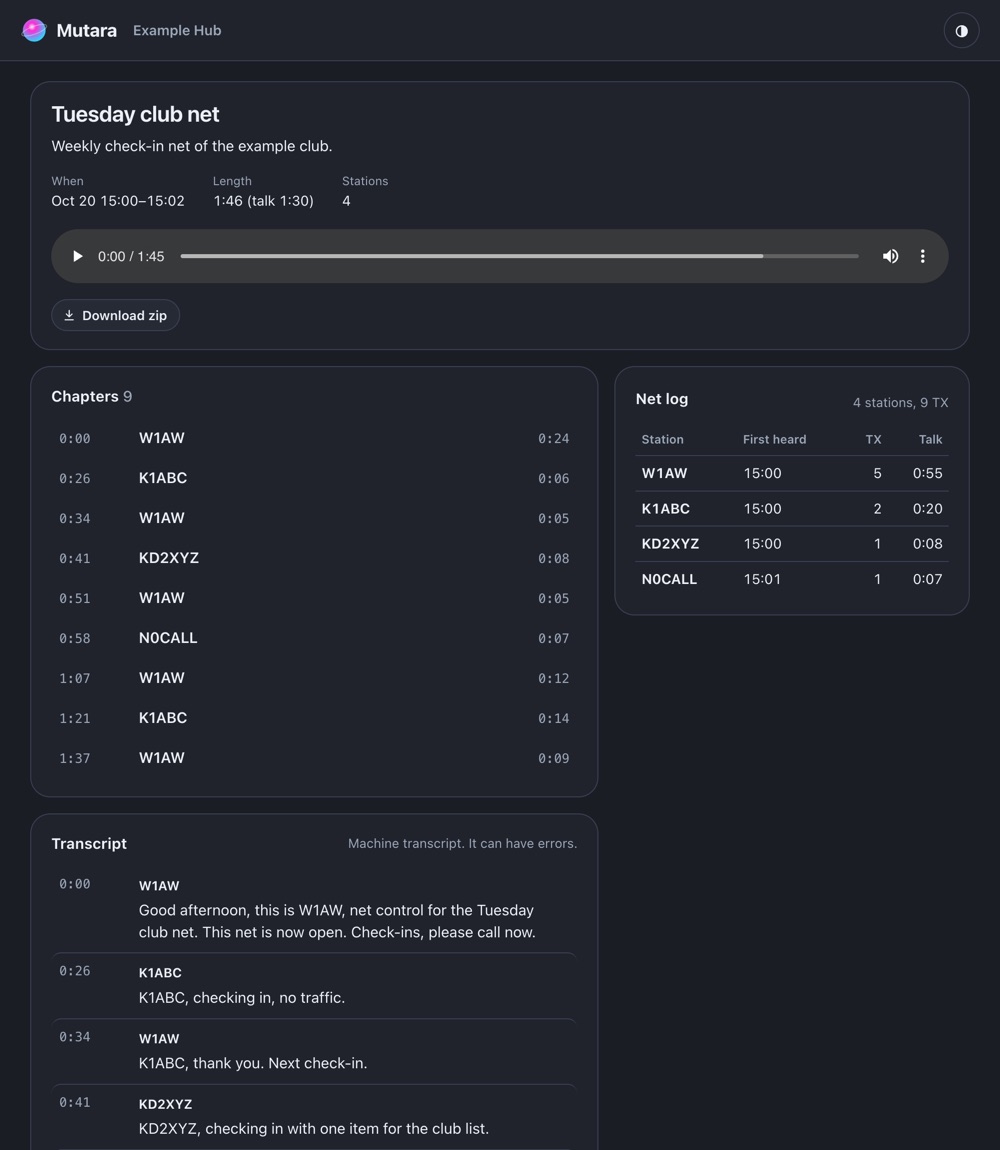Download the recording zip file

coord(115,315)
